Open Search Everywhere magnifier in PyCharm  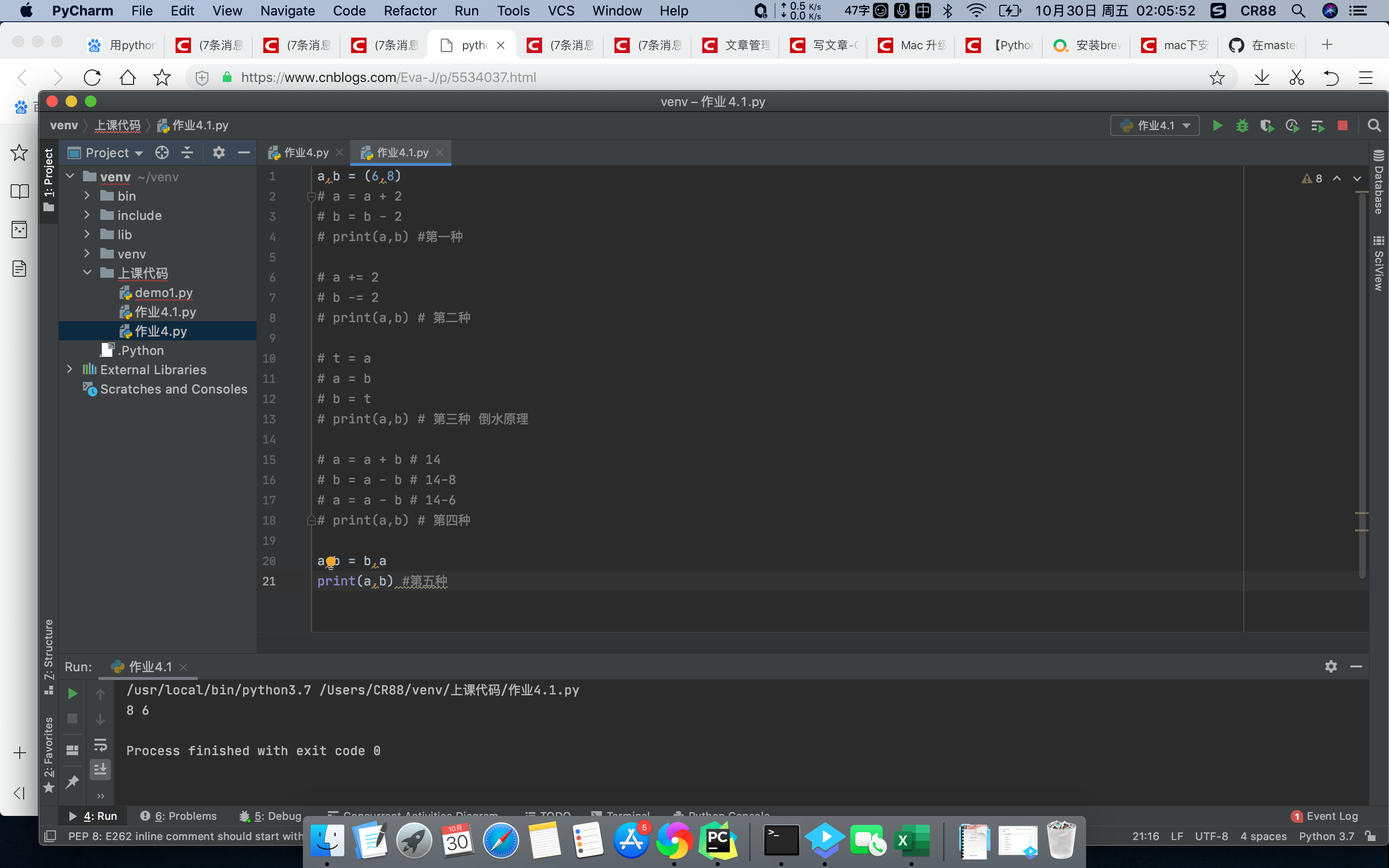tap(1374, 126)
